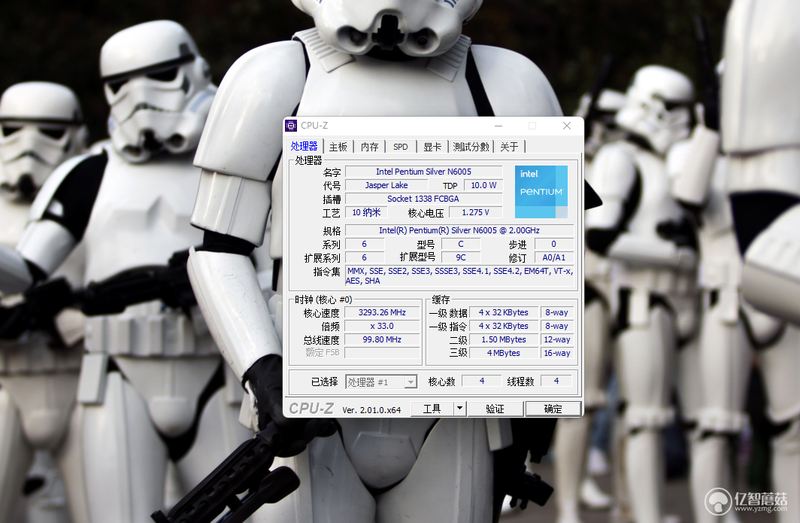800x523 pixels.
Task: Click the name field Intel Pentium Silver N6005
Action: (x=423, y=171)
